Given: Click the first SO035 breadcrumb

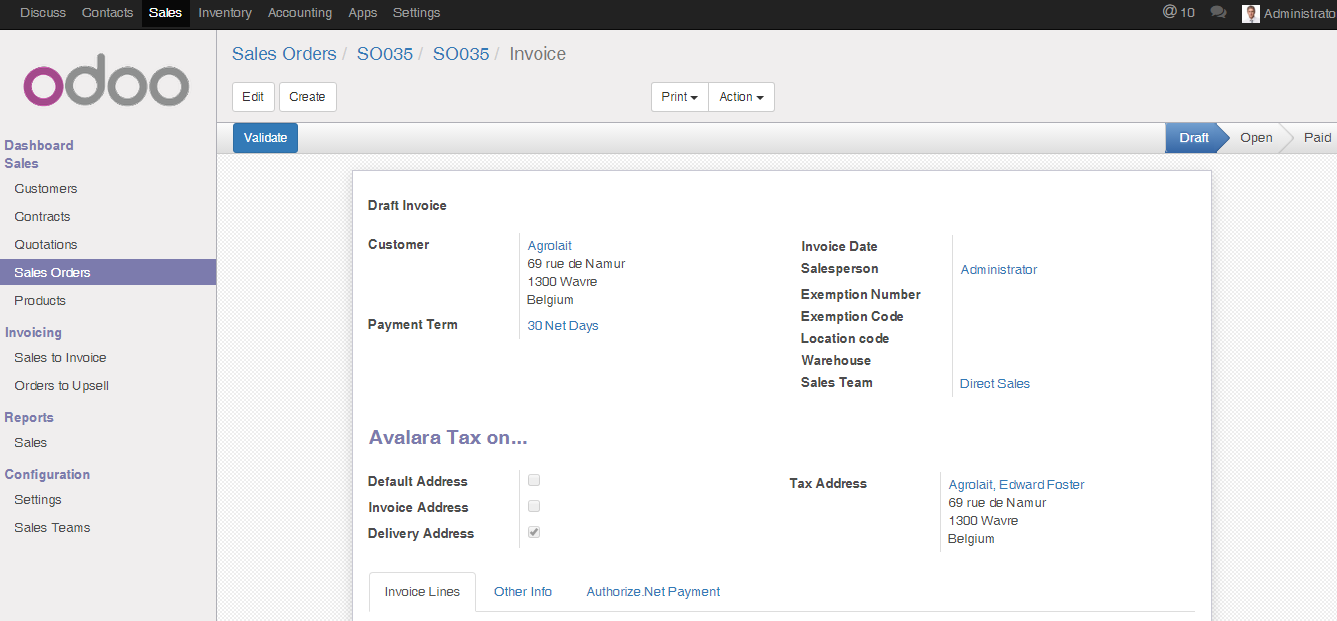Looking at the screenshot, I should [385, 54].
